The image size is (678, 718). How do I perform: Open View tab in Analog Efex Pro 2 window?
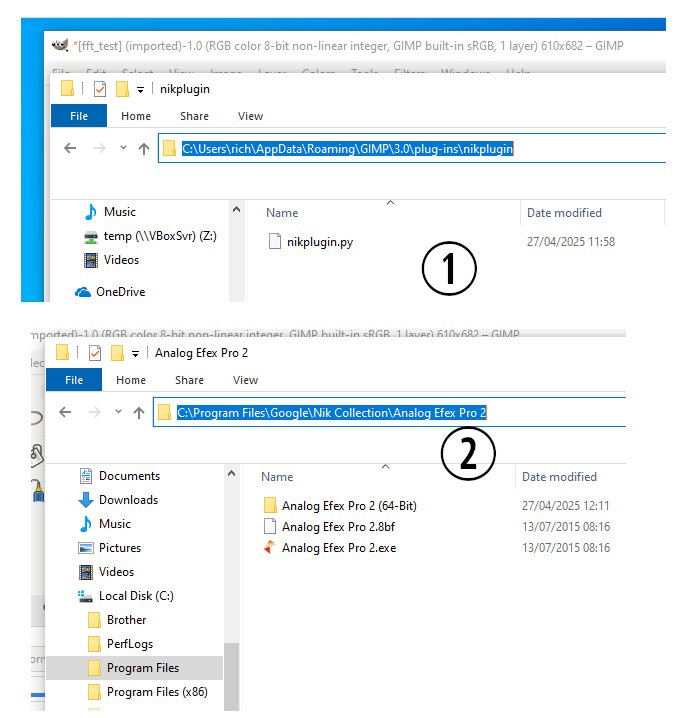[245, 380]
